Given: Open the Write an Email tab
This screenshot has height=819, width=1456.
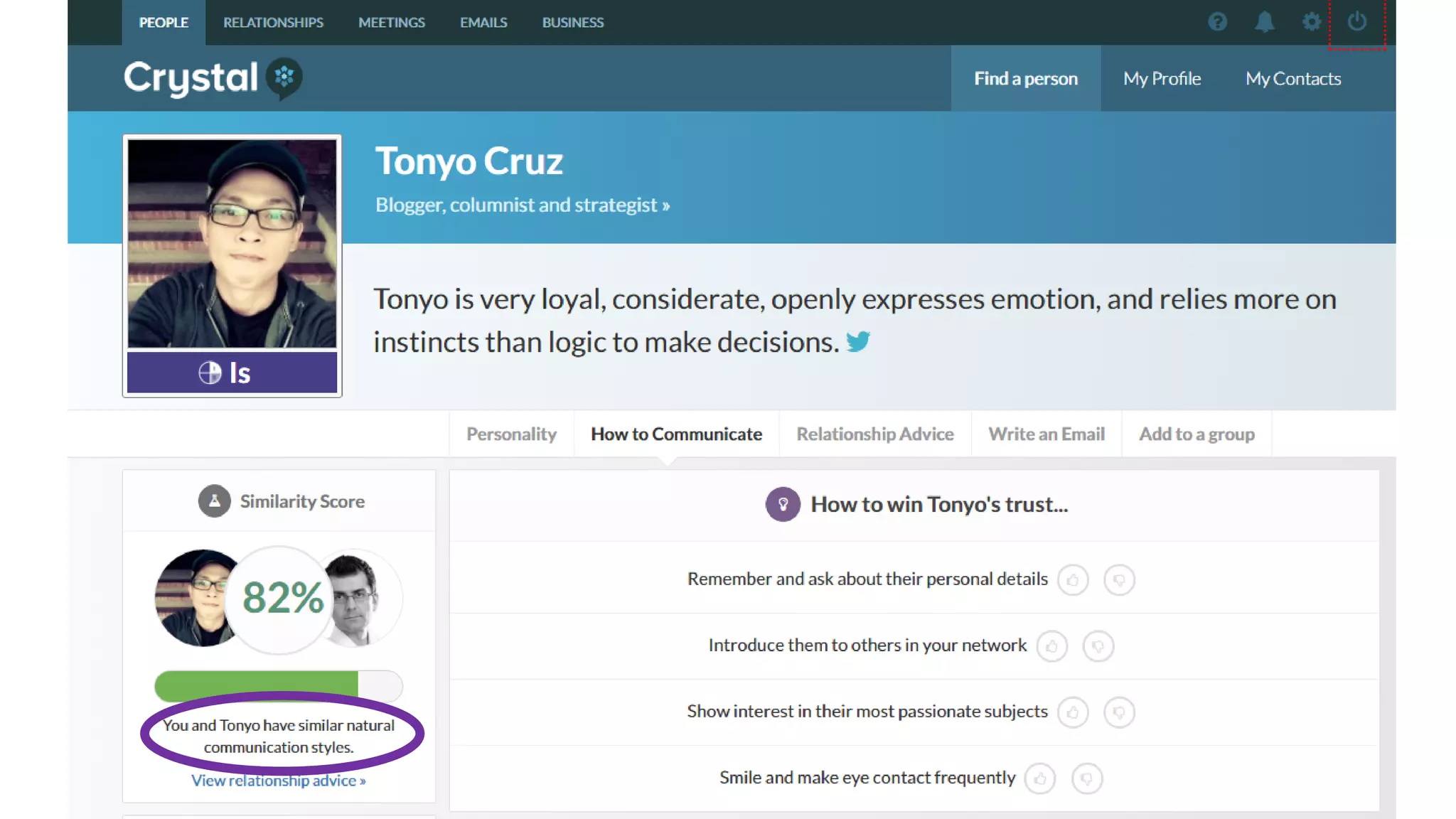Looking at the screenshot, I should point(1046,434).
